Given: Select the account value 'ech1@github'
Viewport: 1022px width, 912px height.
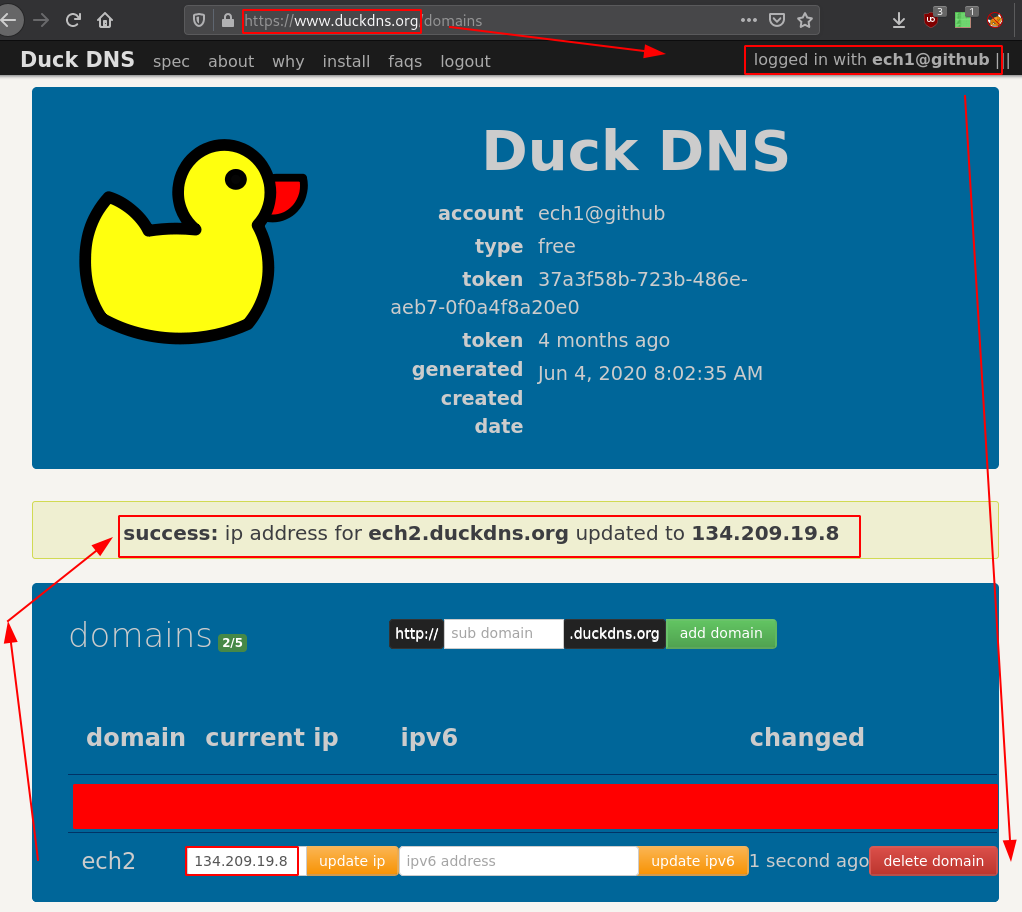Looking at the screenshot, I should 602,213.
